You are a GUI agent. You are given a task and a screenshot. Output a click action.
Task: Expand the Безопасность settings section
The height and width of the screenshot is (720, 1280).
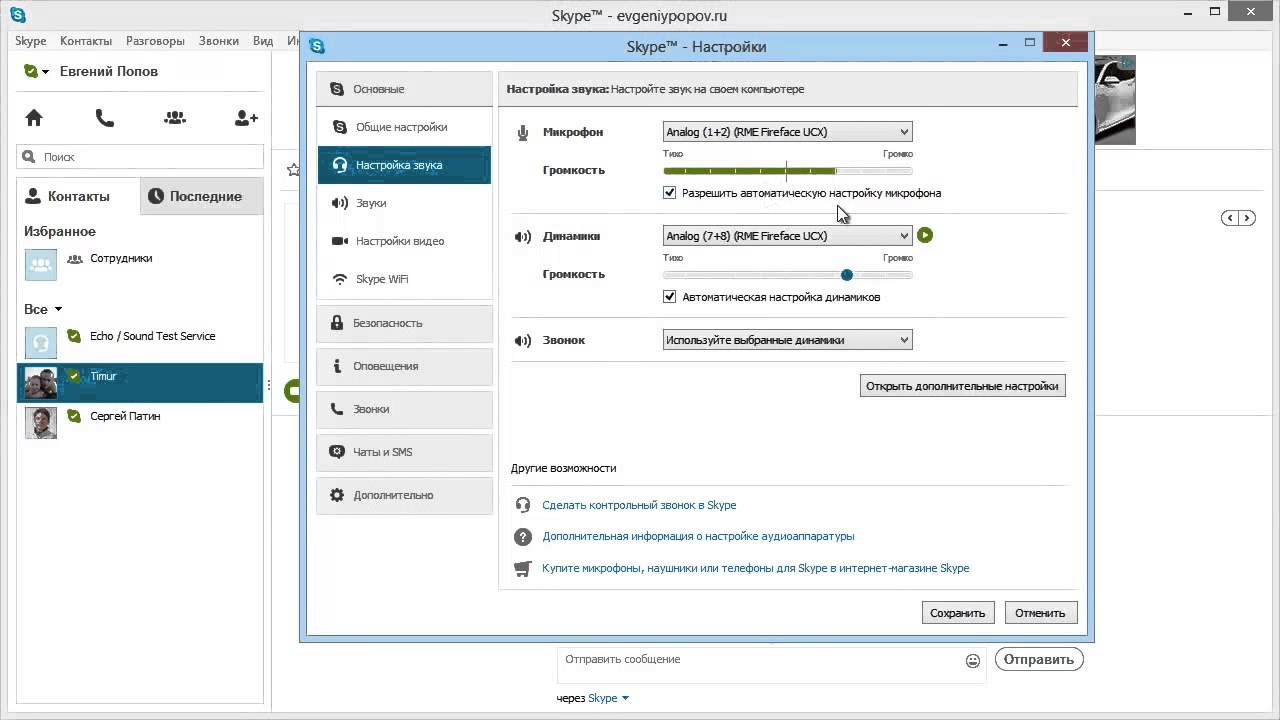point(404,323)
